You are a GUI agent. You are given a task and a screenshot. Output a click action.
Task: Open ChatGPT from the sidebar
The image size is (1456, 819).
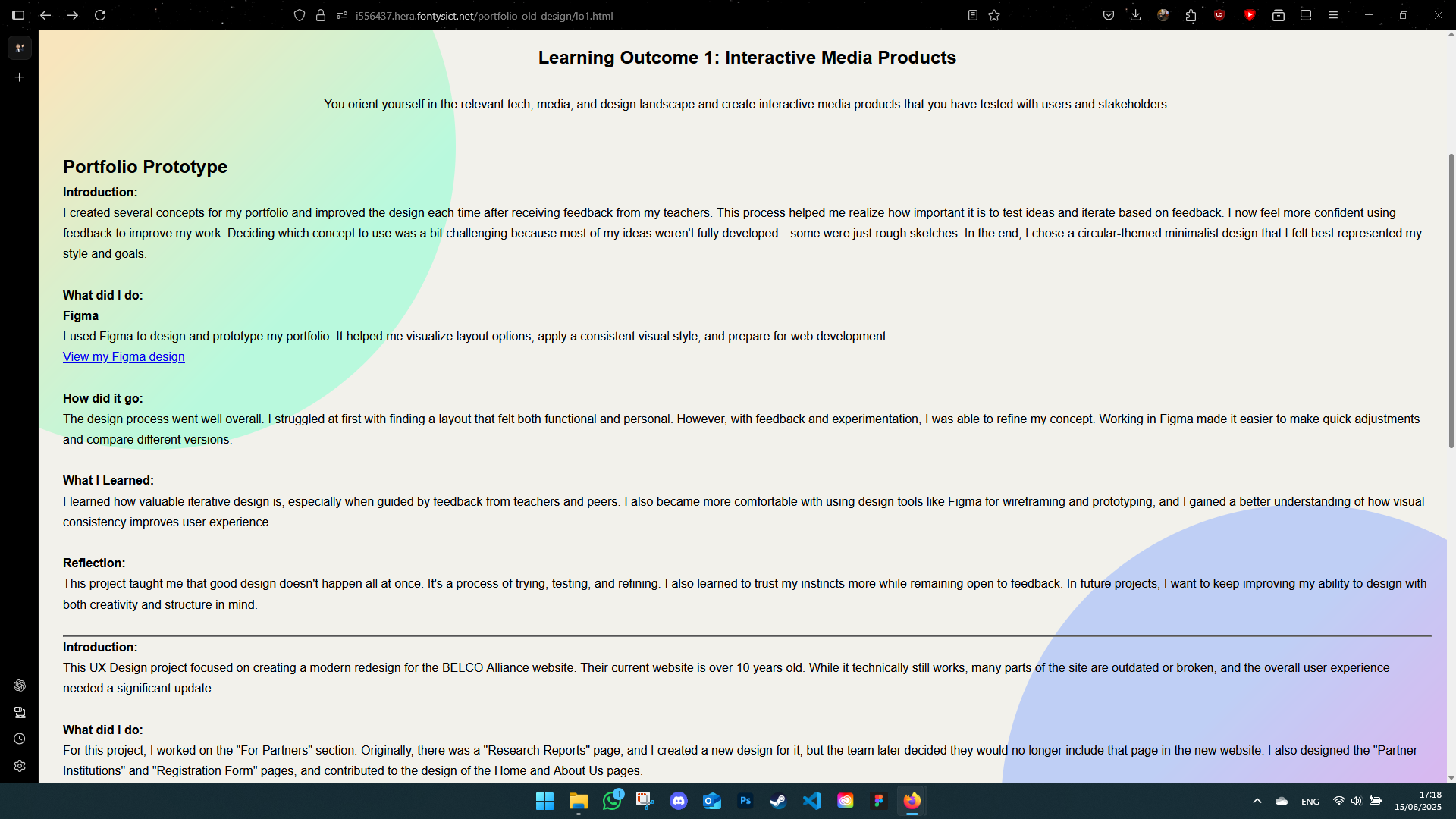20,686
